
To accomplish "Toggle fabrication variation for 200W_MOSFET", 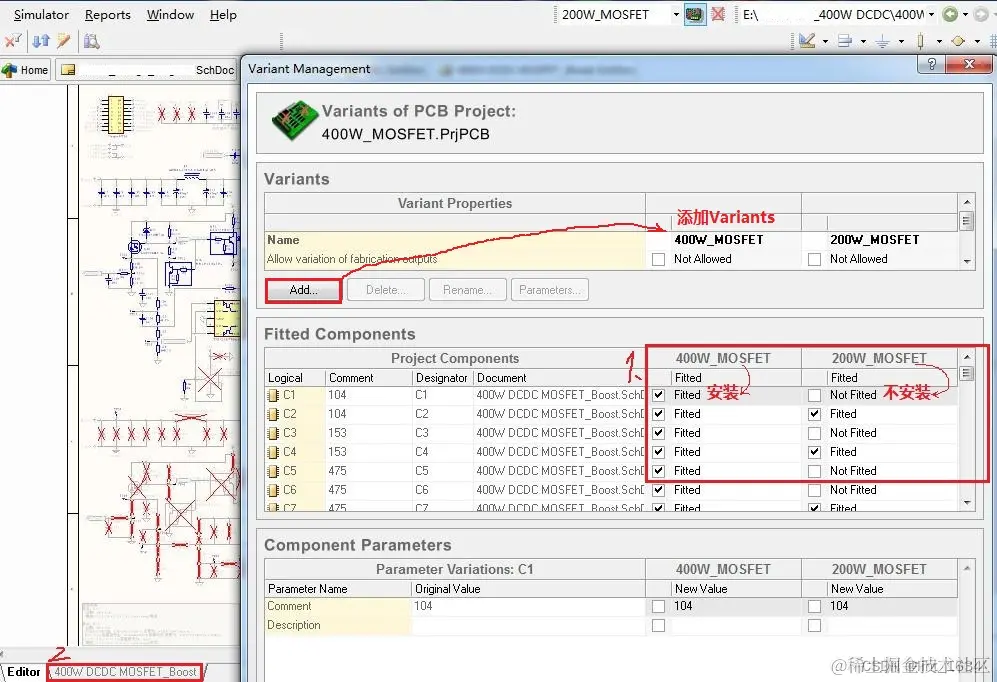I will (x=815, y=259).
